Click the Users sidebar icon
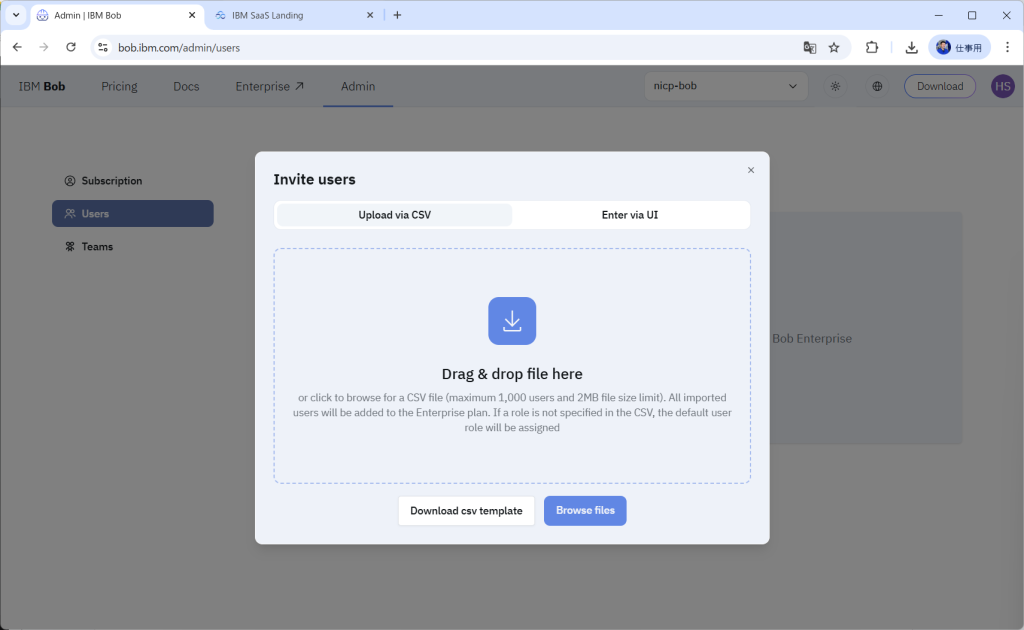1024x630 pixels. (70, 213)
